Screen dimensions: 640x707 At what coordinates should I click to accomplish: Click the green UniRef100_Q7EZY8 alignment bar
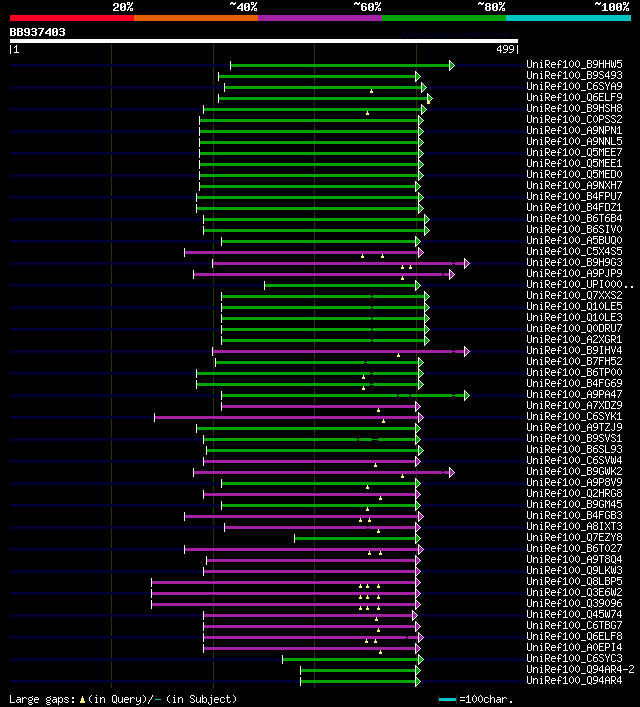355,538
